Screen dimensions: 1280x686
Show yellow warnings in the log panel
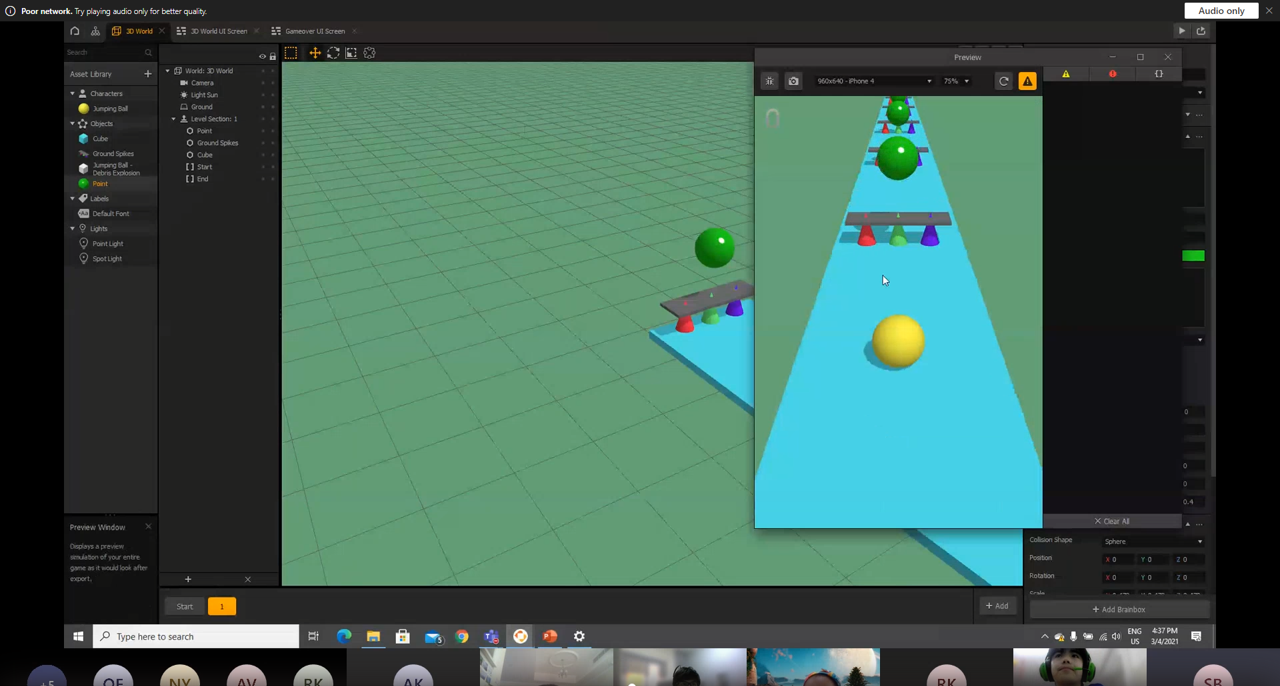1066,74
